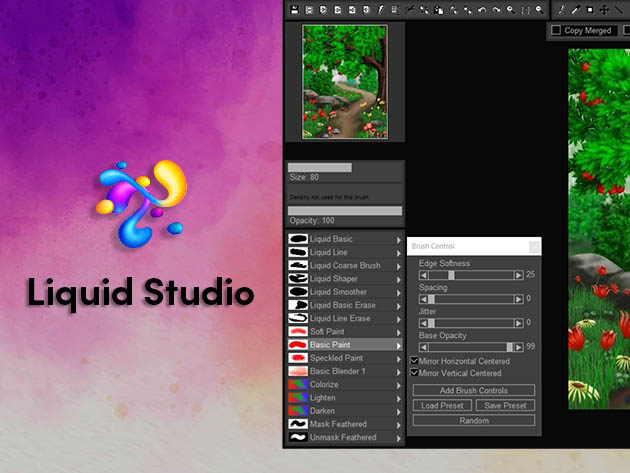Click the brush Size slider bar
Image resolution: width=630 pixels, height=473 pixels.
click(345, 168)
